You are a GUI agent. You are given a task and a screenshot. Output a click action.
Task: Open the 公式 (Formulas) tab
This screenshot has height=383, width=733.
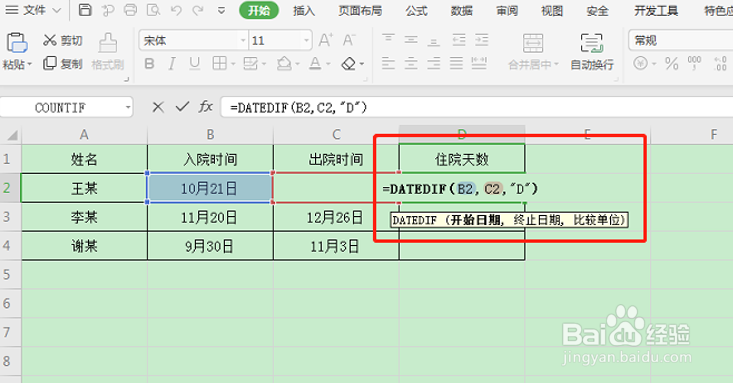417,10
